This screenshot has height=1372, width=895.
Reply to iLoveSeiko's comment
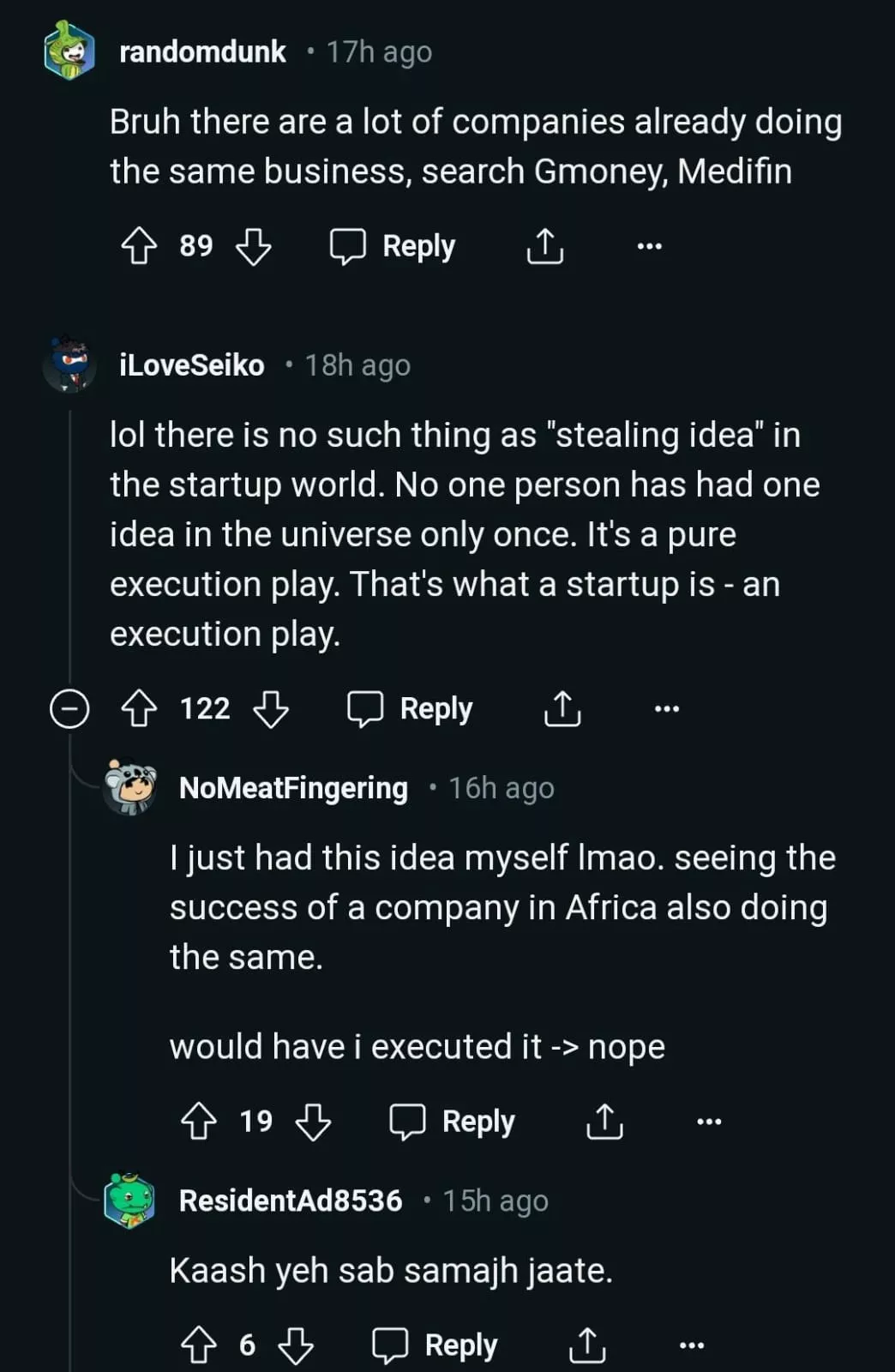tap(411, 709)
